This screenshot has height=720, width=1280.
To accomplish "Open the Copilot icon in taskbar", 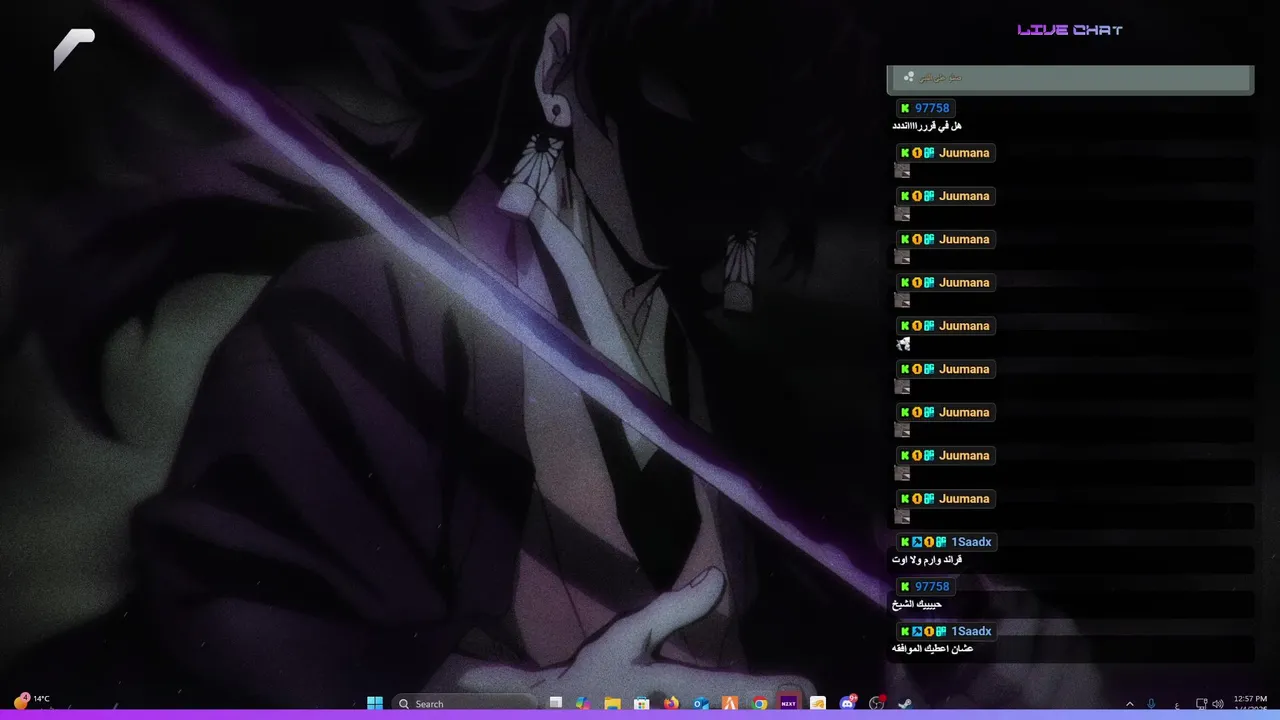I will pos(583,703).
